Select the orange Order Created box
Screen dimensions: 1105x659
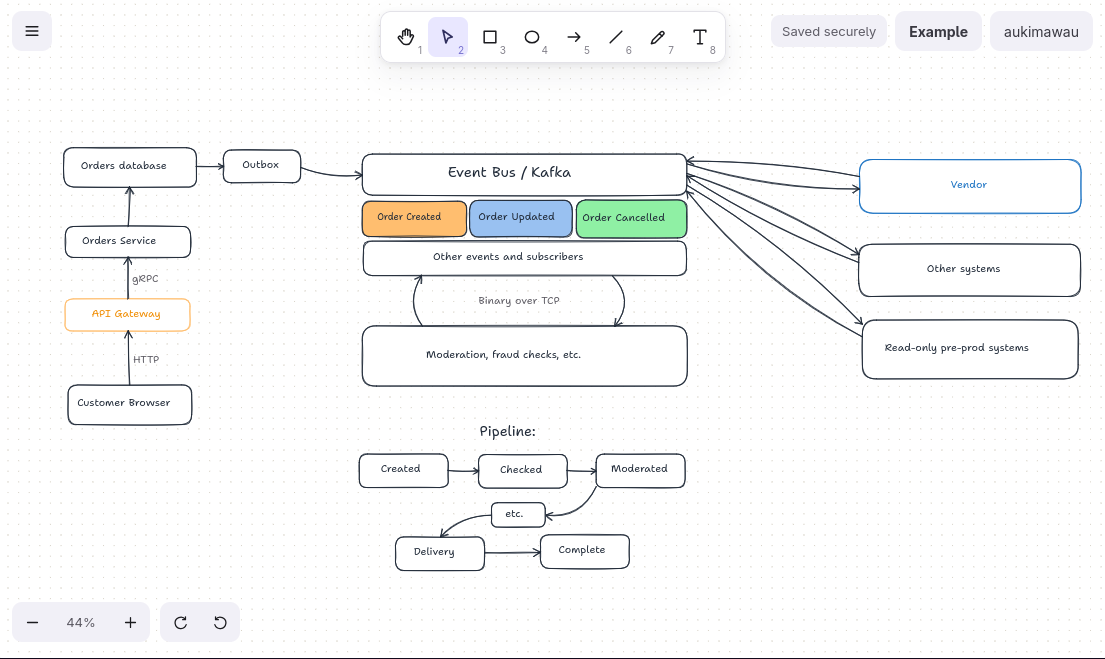(x=414, y=218)
